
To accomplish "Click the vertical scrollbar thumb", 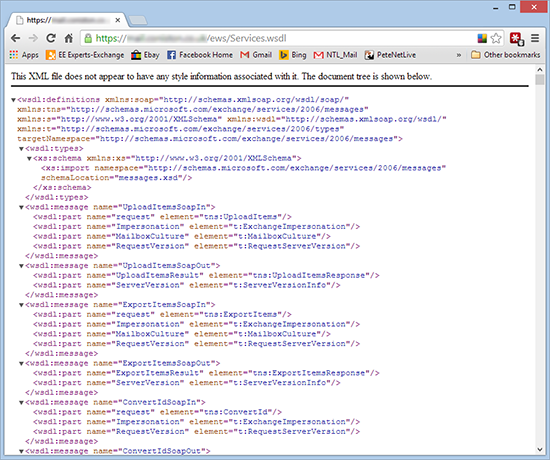I will 540,80.
